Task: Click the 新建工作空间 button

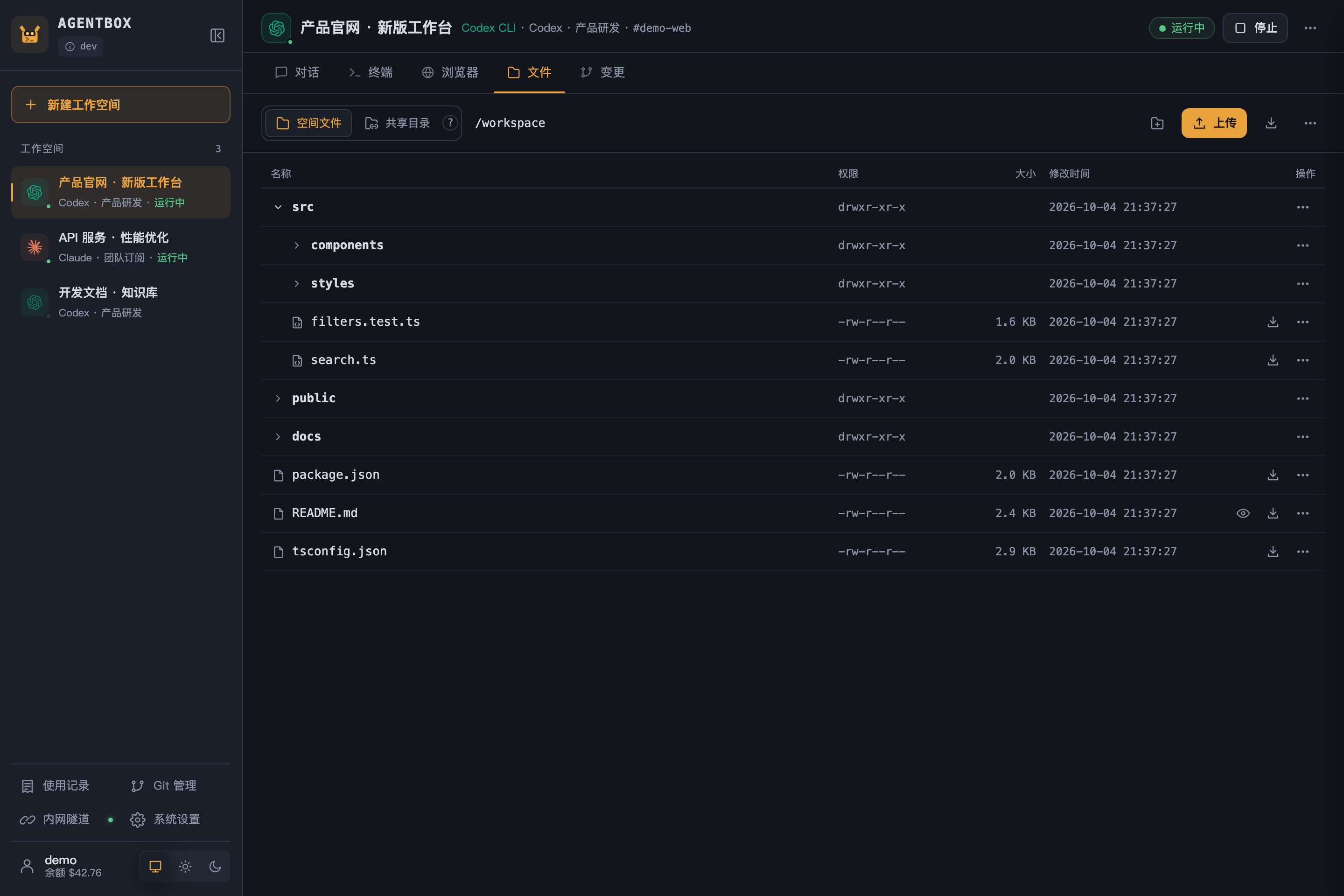Action: click(120, 105)
